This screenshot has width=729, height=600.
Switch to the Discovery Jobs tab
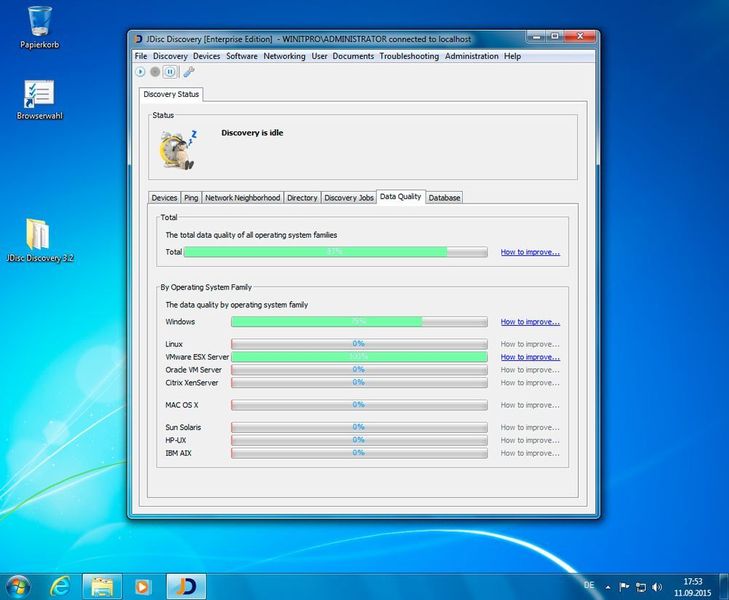(x=349, y=198)
